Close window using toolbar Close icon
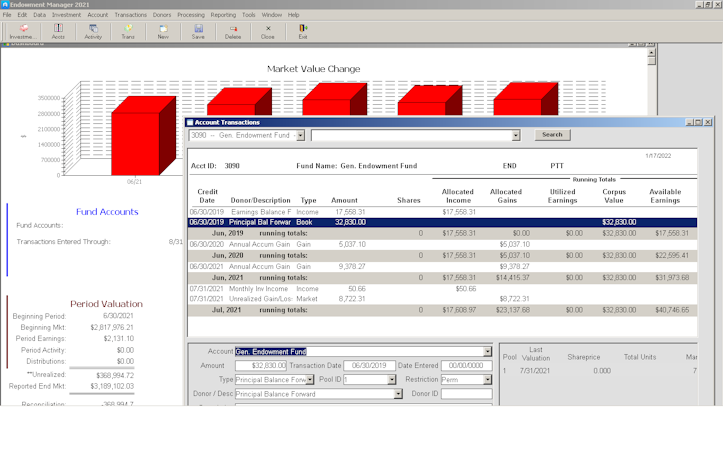 coord(268,31)
